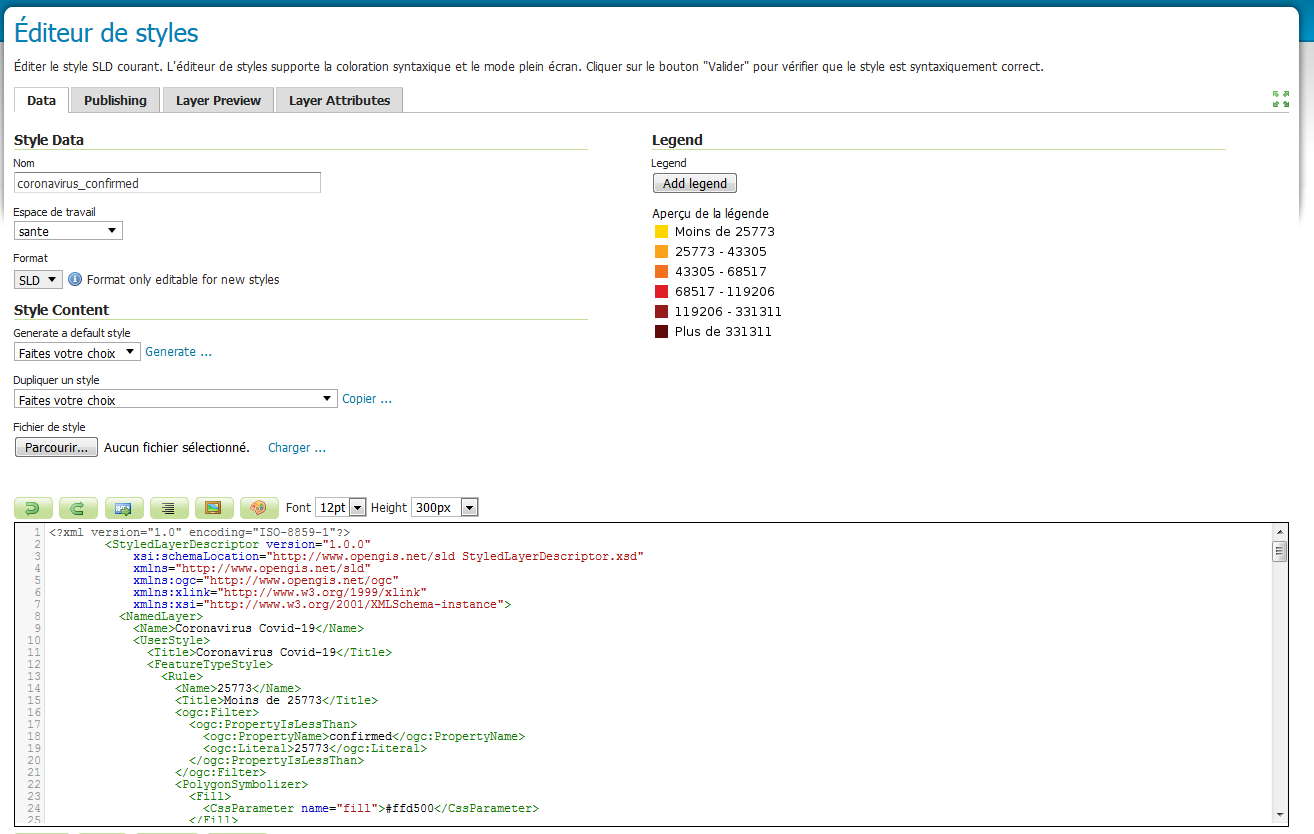Click the undo button in the editor toolbar
The image size is (1314, 834).
(x=33, y=508)
